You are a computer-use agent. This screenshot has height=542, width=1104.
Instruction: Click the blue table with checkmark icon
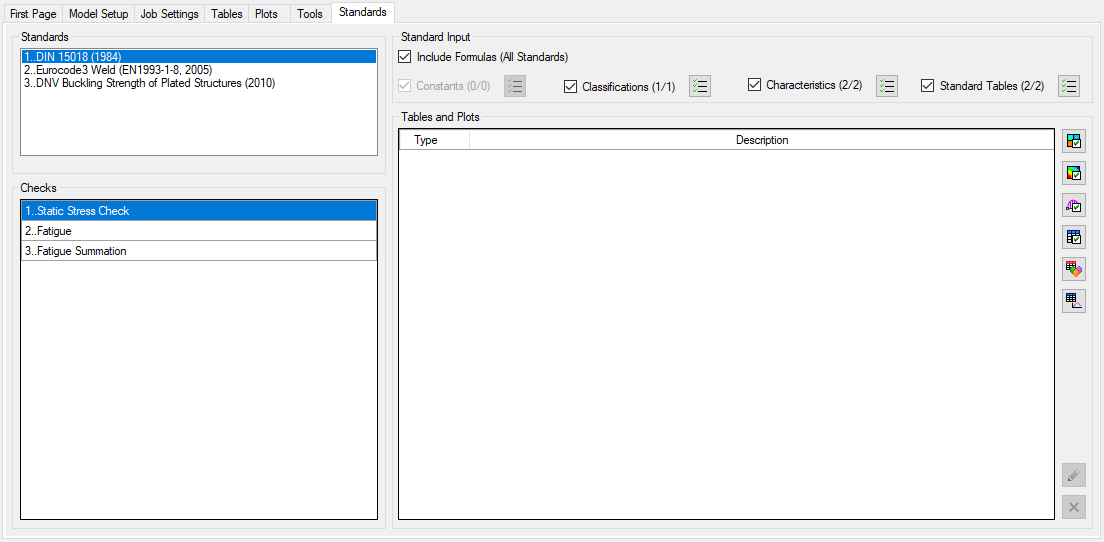click(1073, 237)
